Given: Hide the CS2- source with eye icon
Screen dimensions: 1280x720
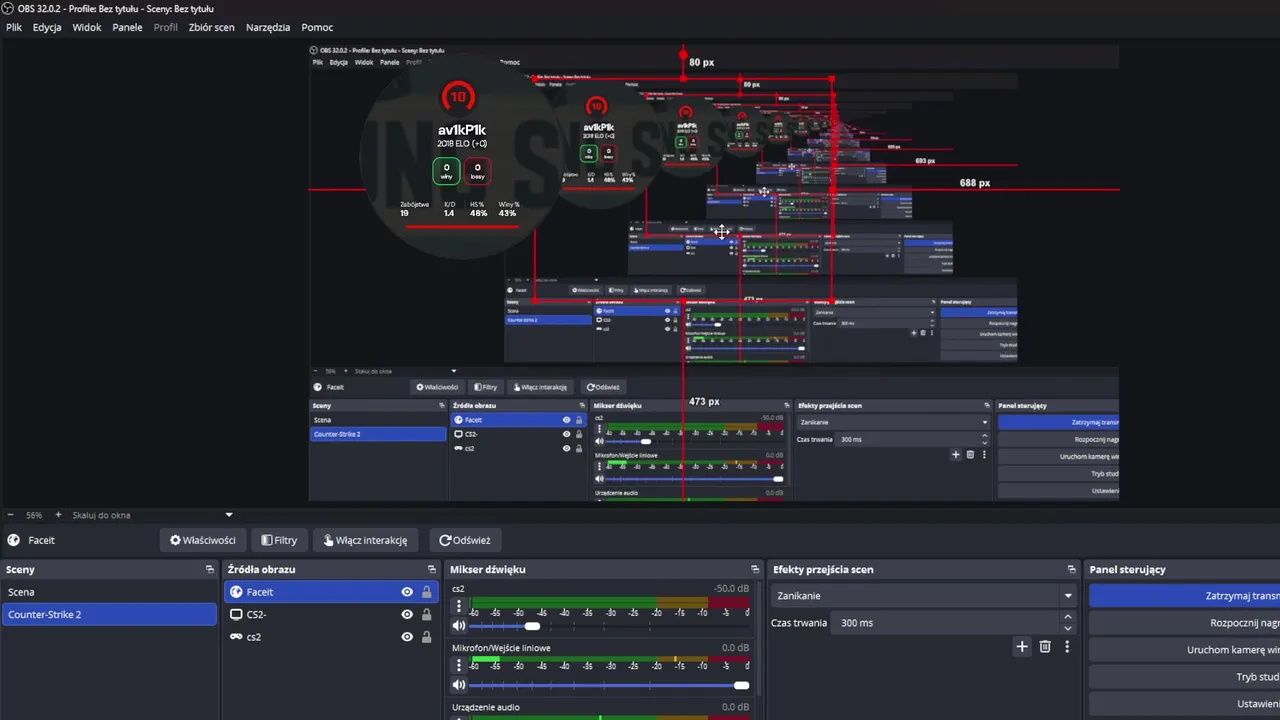Looking at the screenshot, I should click(407, 614).
